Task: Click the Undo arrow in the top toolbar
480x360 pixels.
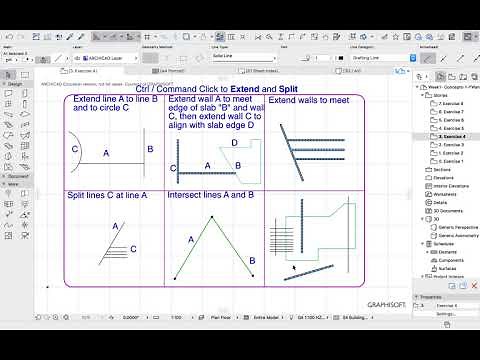Action: pyautogui.click(x=9, y=37)
